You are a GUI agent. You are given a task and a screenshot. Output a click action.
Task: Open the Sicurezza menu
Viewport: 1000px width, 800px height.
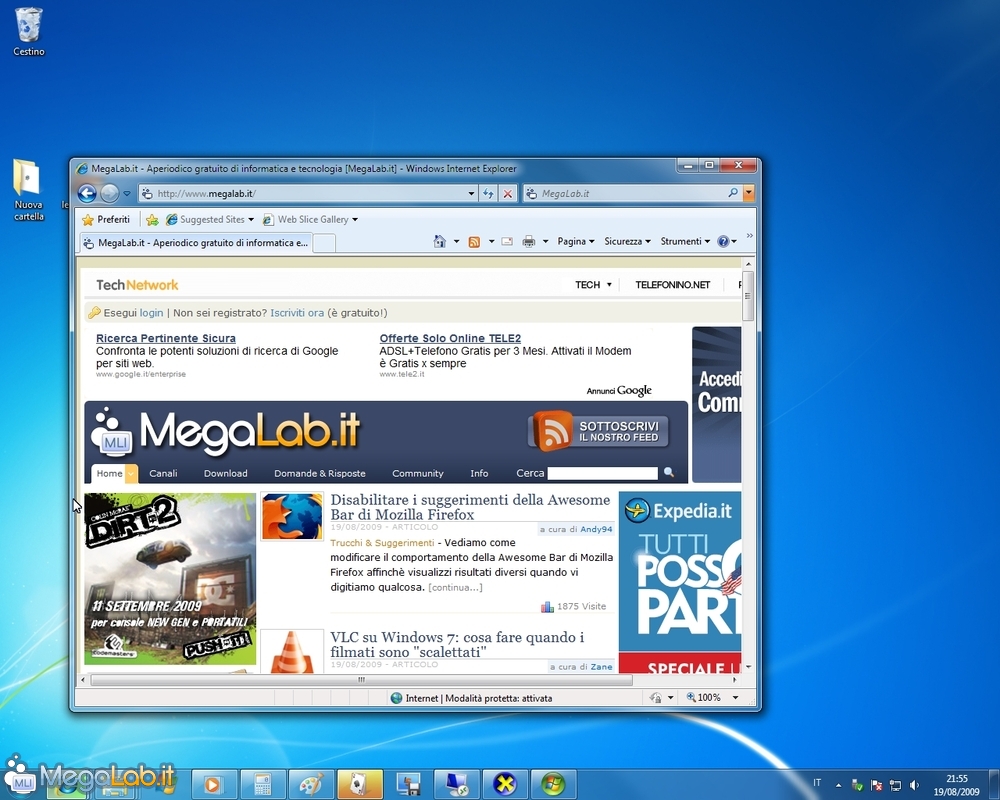tap(628, 241)
